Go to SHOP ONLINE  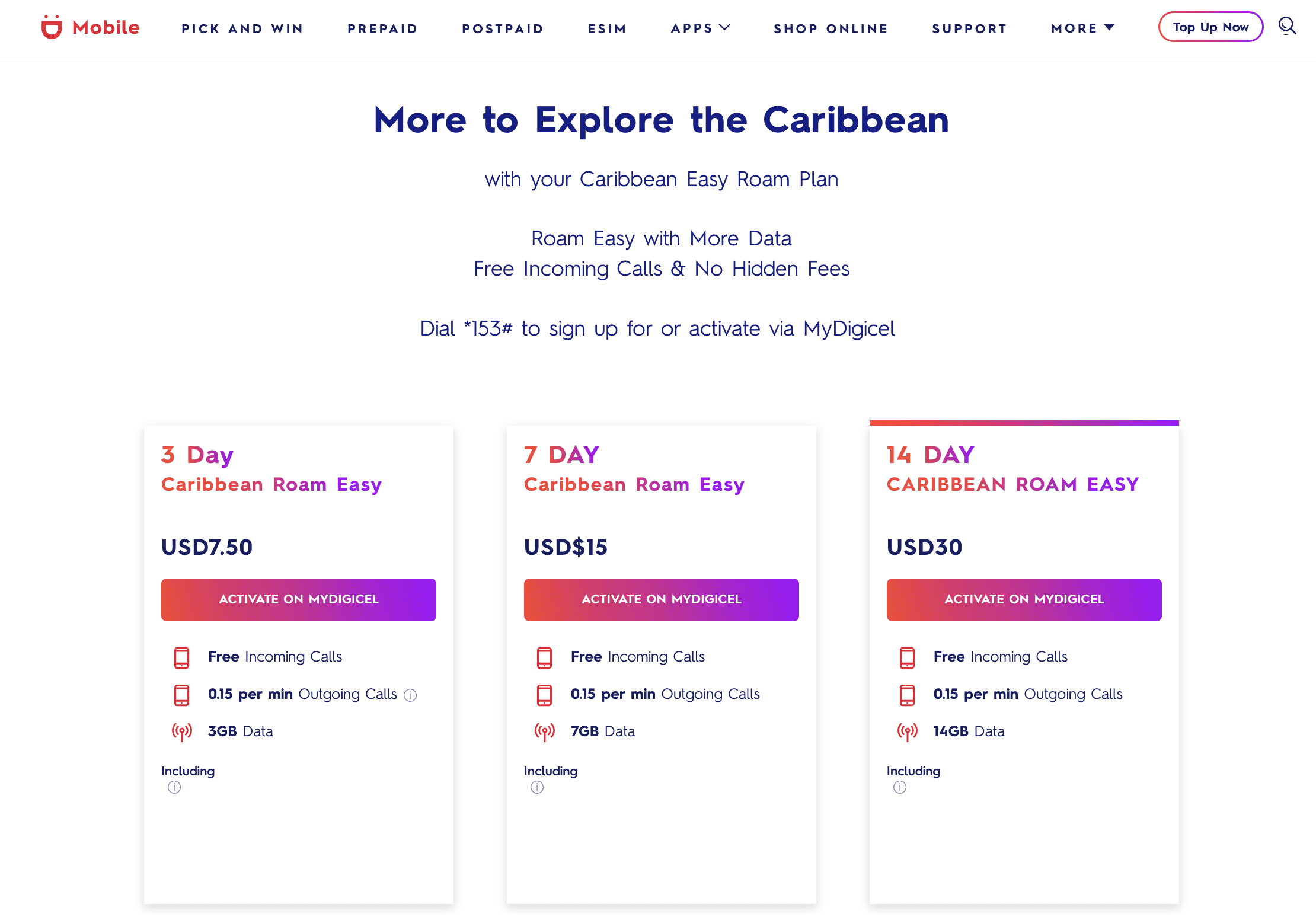tap(831, 28)
